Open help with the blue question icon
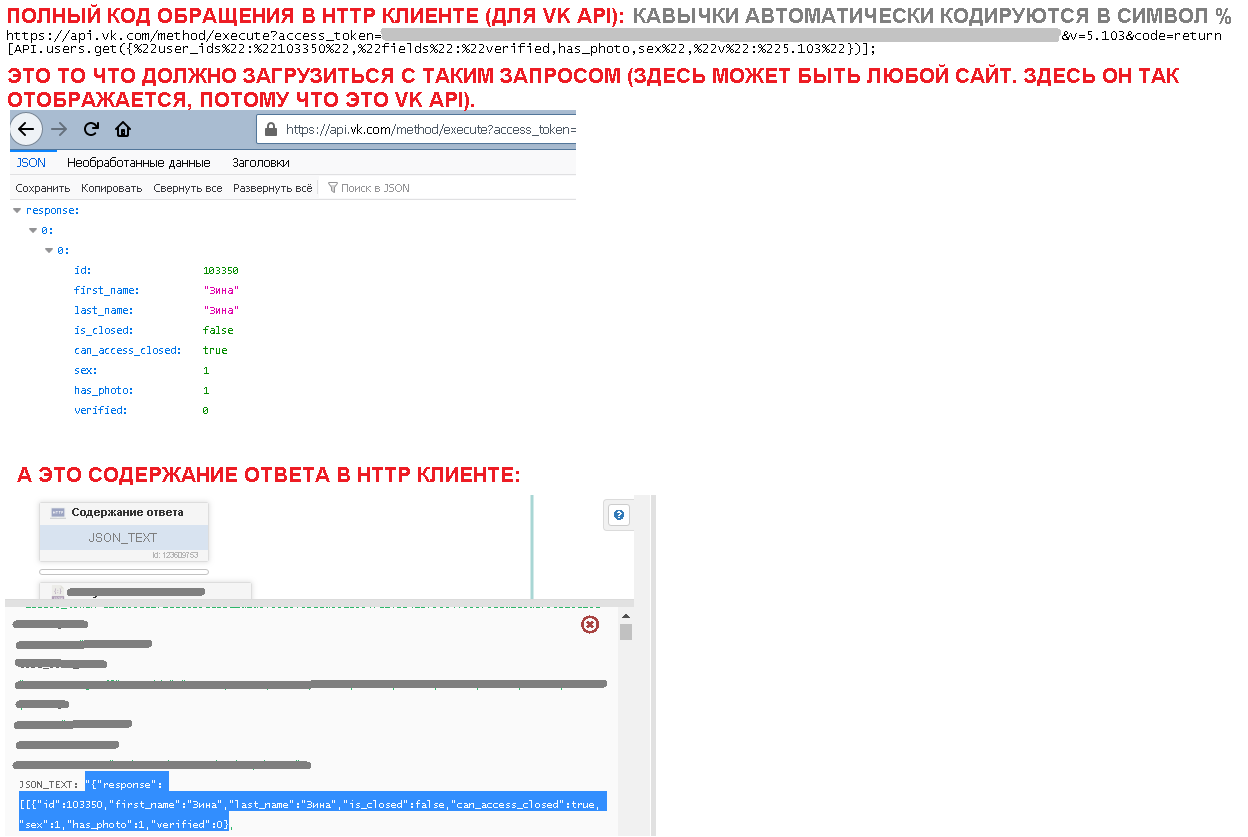The image size is (1248, 837). point(619,515)
